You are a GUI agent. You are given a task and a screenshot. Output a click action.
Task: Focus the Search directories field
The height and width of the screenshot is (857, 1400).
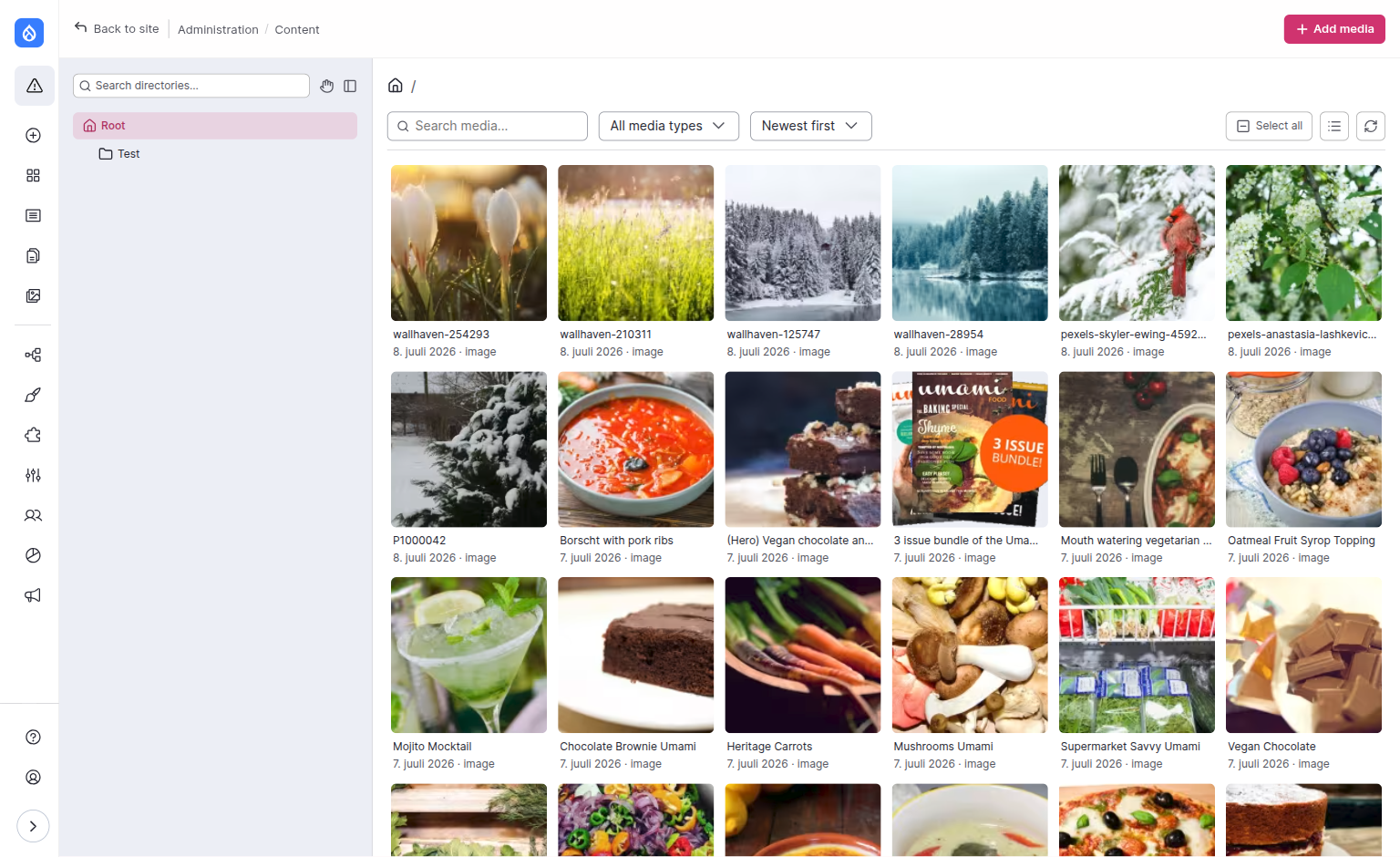click(x=191, y=86)
